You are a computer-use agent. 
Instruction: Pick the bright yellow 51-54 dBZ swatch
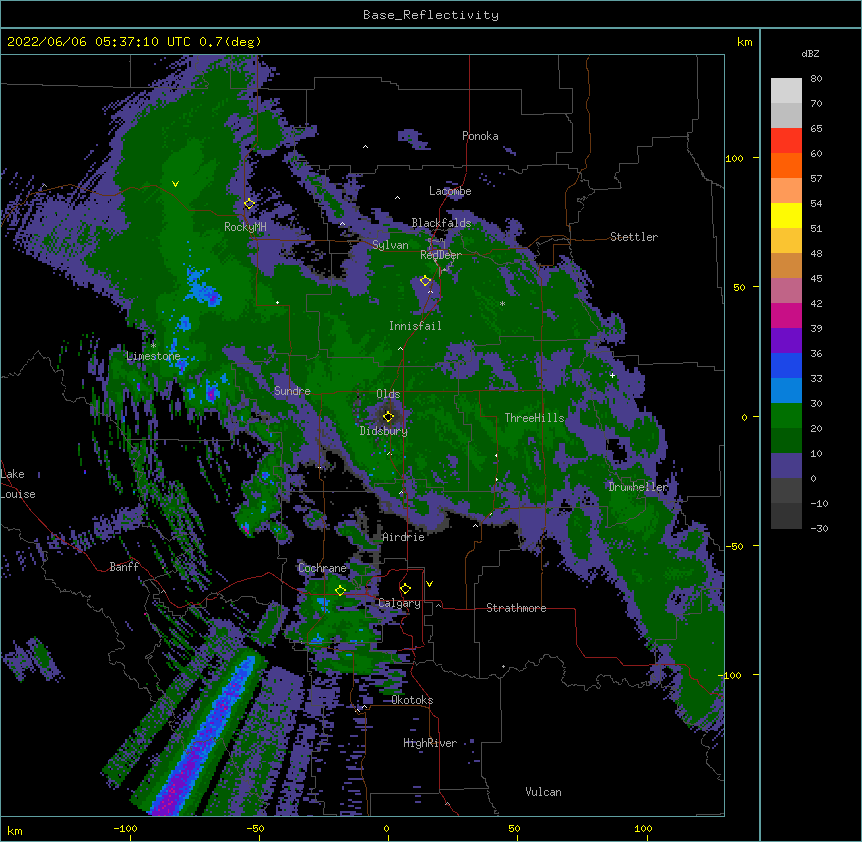786,215
